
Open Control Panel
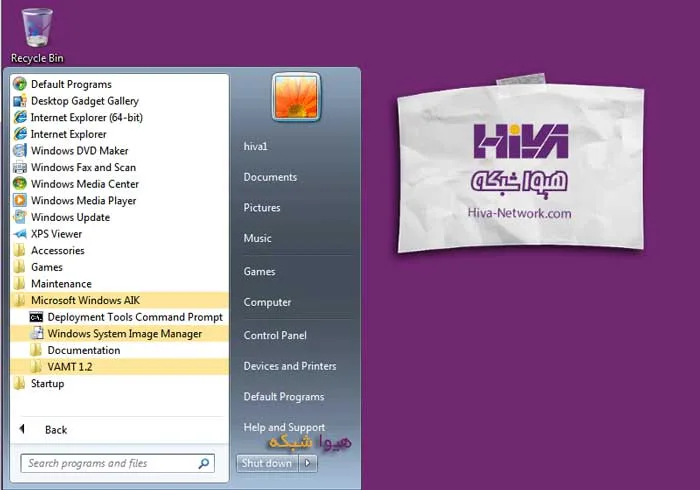point(275,335)
